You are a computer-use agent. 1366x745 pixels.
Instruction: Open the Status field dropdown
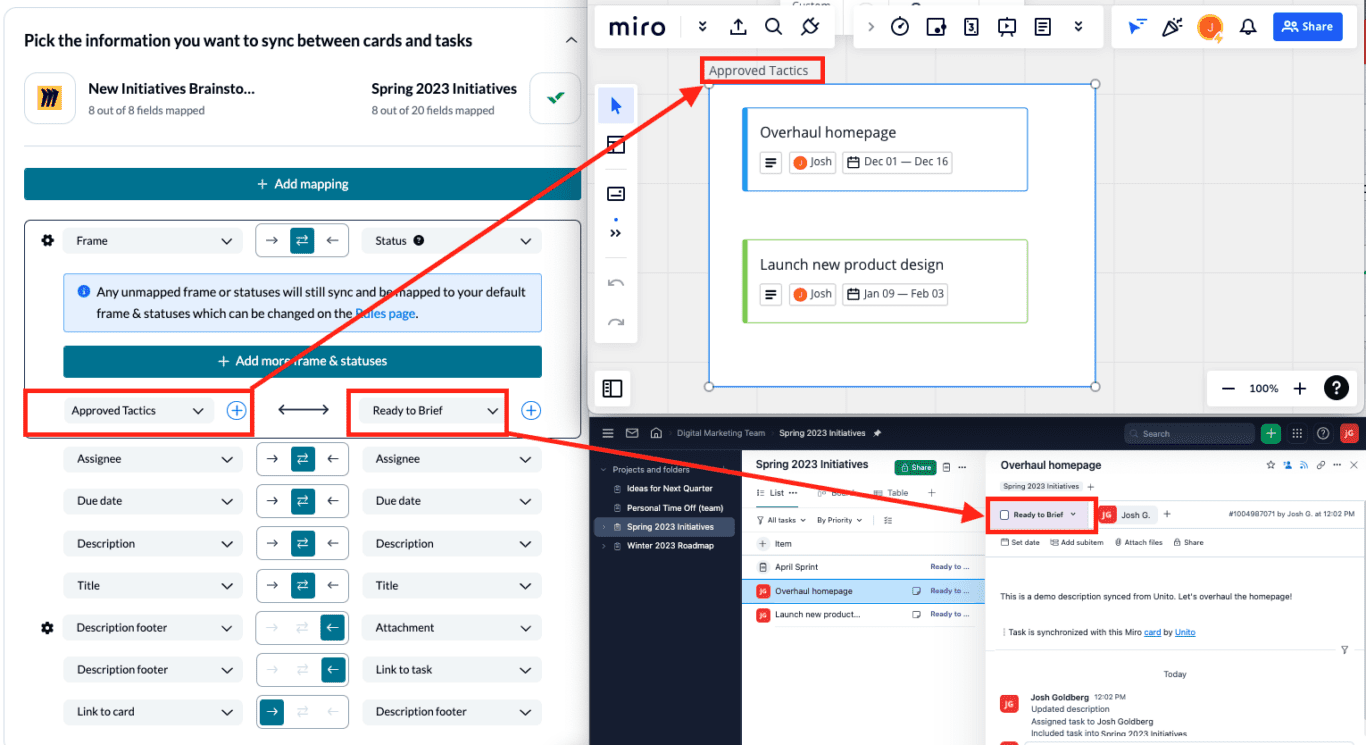pos(452,240)
